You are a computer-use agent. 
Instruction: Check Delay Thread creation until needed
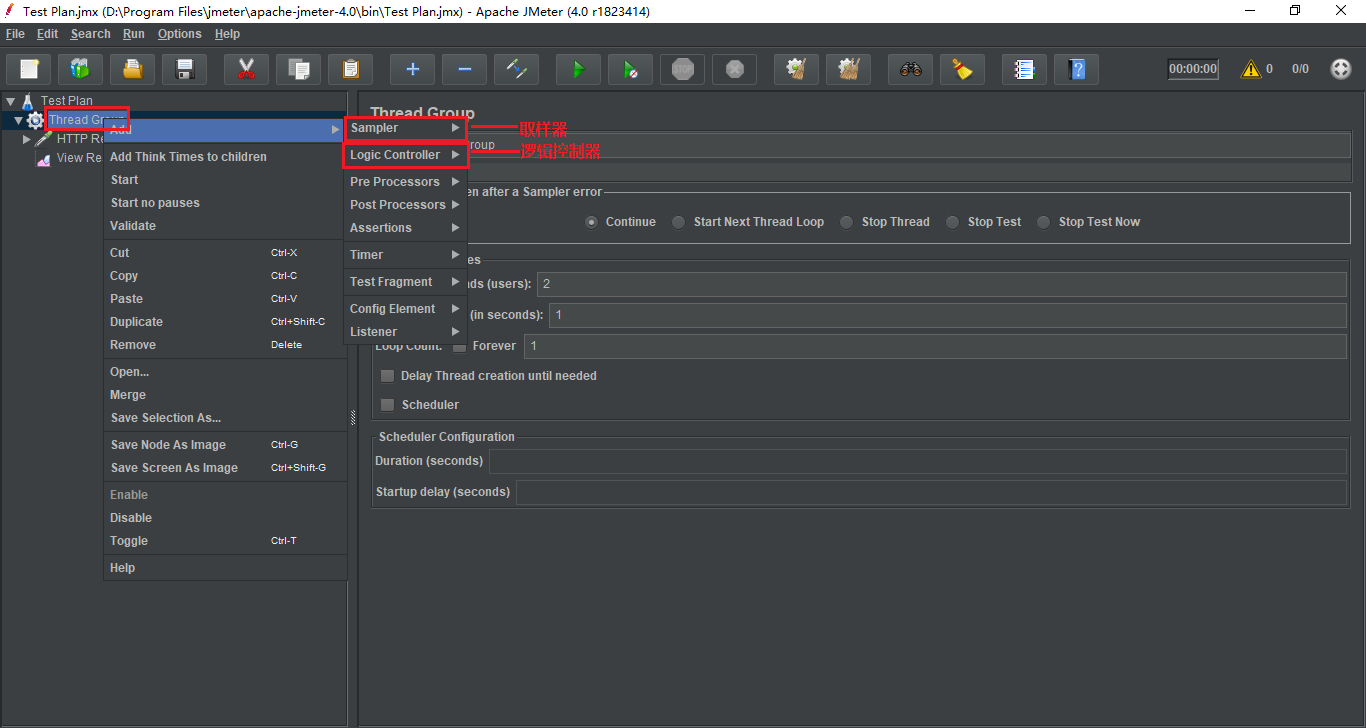click(388, 376)
